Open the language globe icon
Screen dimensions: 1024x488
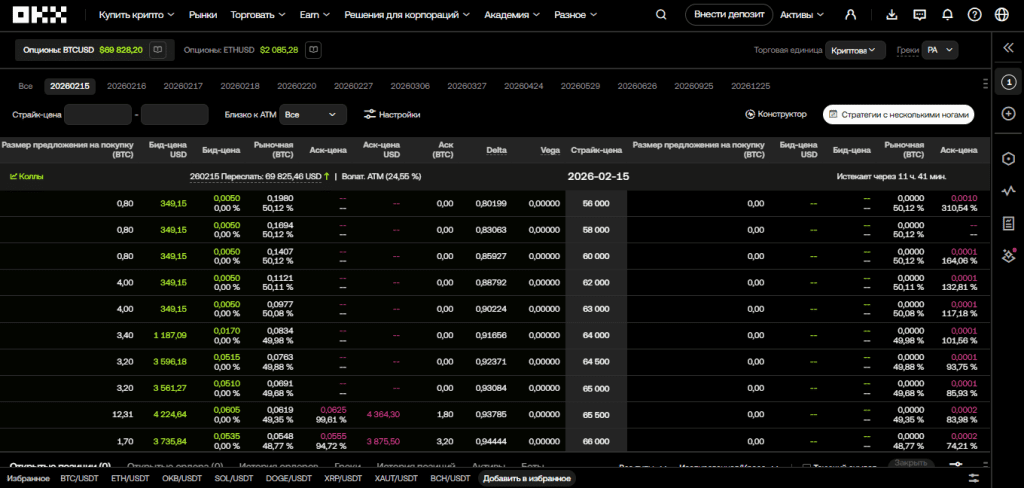pos(1001,14)
